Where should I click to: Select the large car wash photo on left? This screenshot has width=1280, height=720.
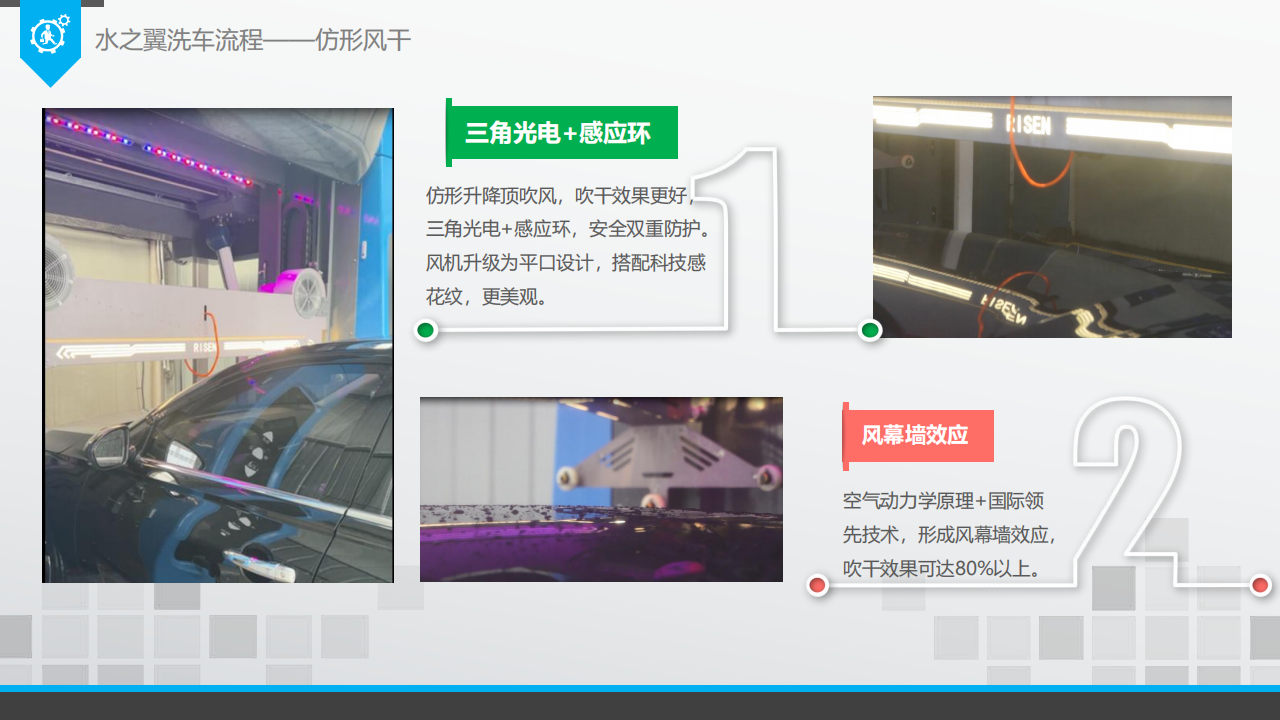click(218, 345)
